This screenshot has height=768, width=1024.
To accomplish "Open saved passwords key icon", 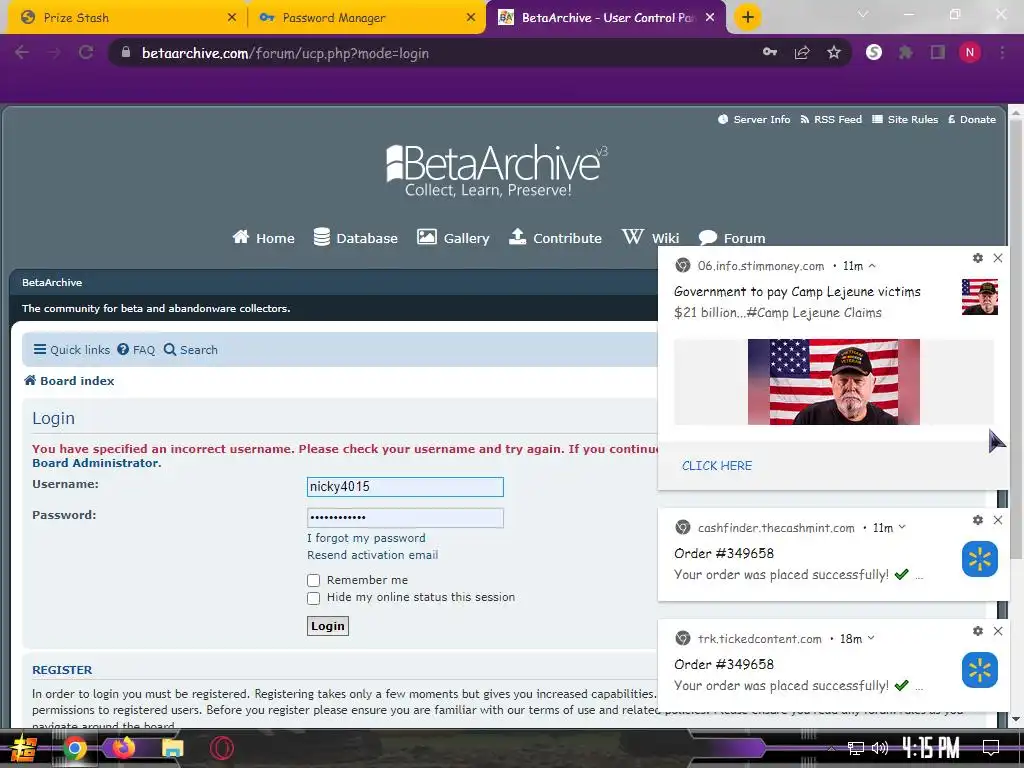I will pos(770,52).
